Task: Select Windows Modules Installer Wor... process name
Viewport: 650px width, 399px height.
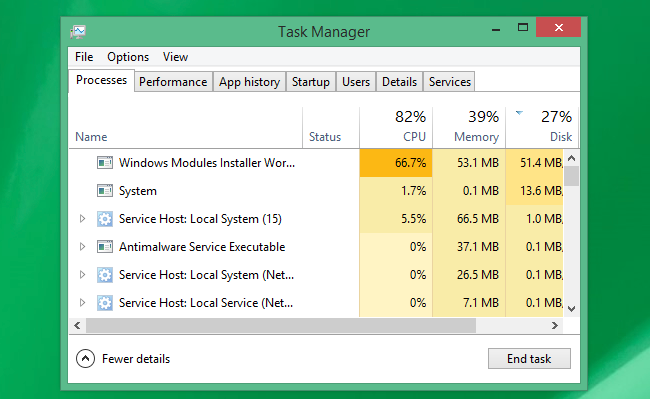Action: point(207,163)
